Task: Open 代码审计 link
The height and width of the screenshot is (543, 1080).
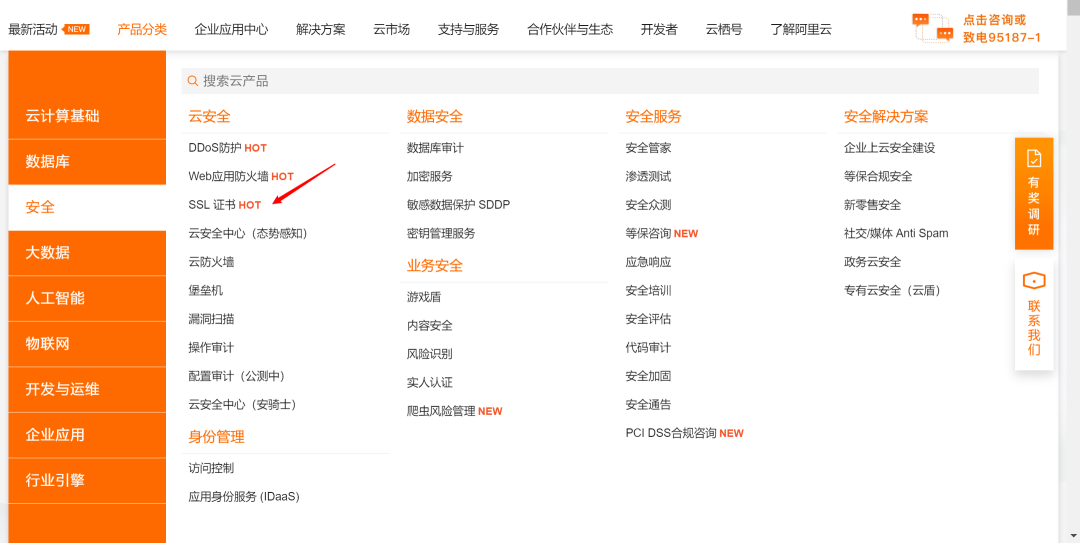Action: coord(648,348)
